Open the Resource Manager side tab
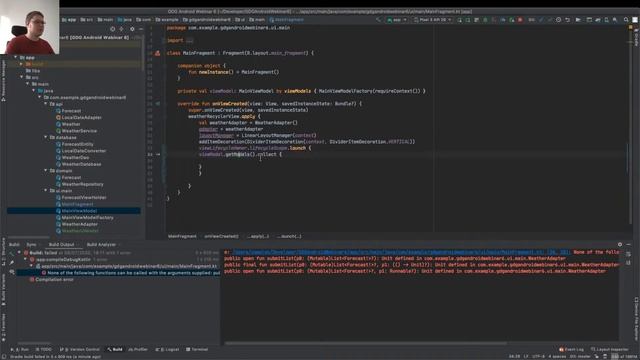Image resolution: width=640 pixels, height=360 pixels. [3, 81]
